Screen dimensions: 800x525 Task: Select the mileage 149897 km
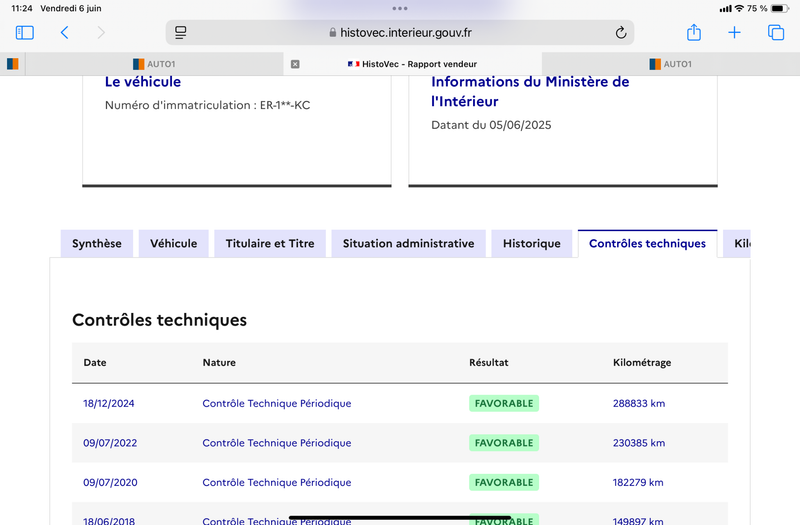coord(638,520)
